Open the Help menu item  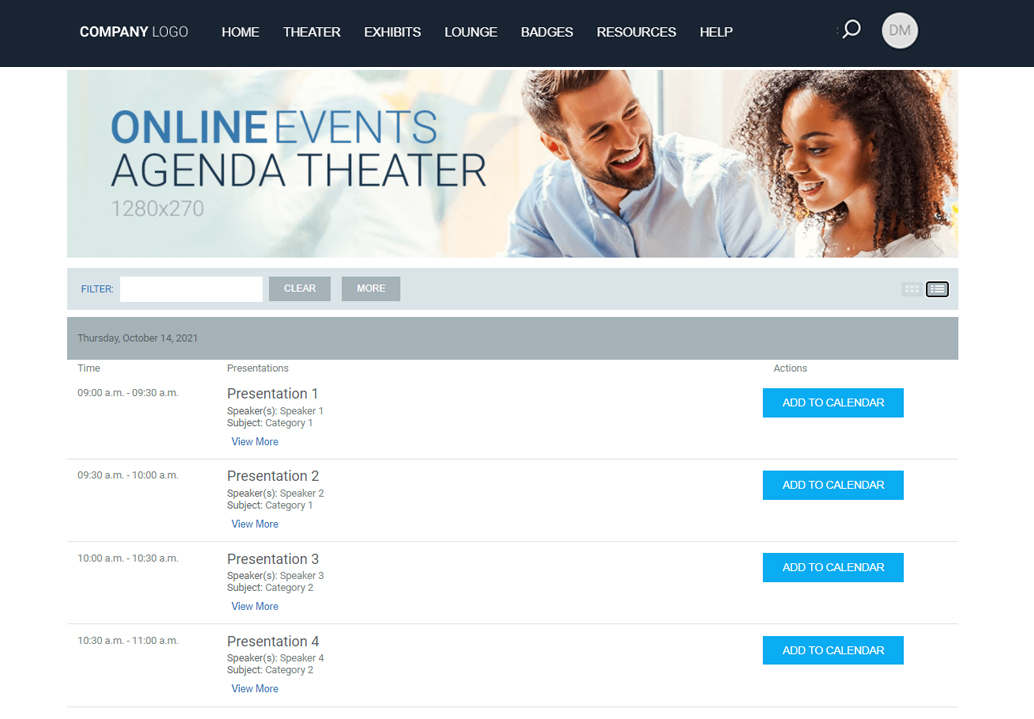pyautogui.click(x=716, y=32)
